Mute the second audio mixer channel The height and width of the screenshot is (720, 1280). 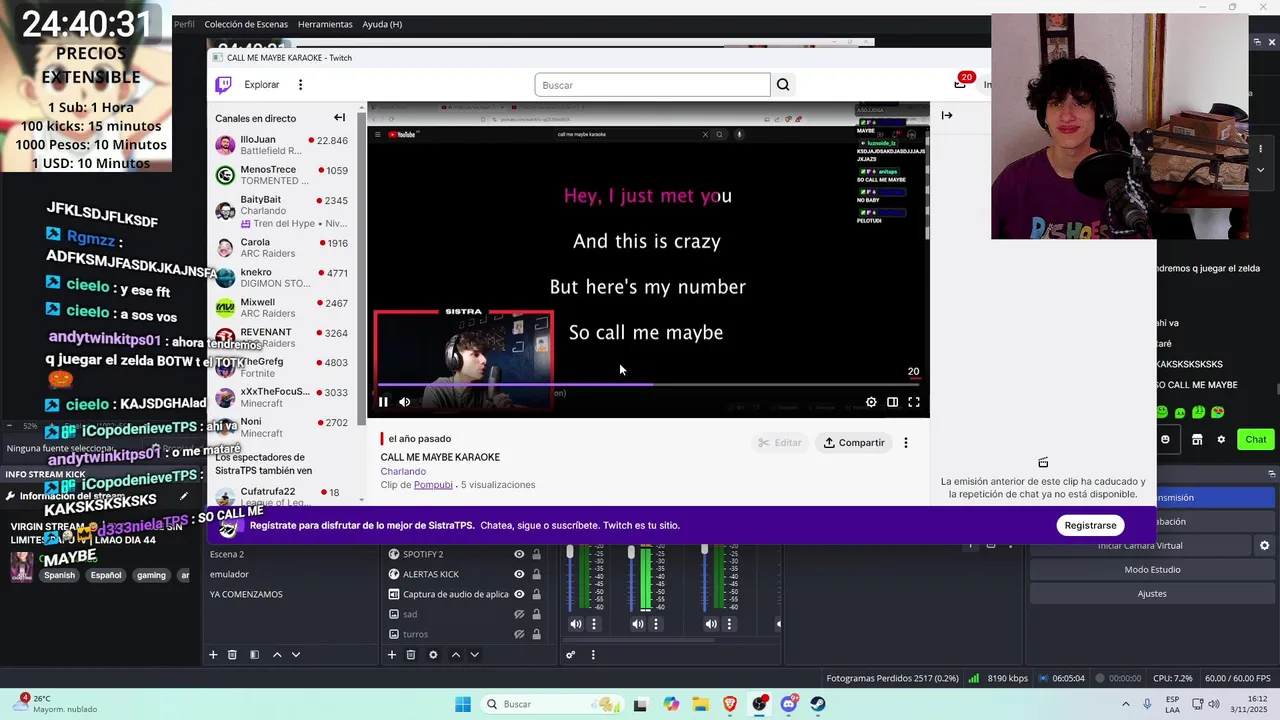638,624
